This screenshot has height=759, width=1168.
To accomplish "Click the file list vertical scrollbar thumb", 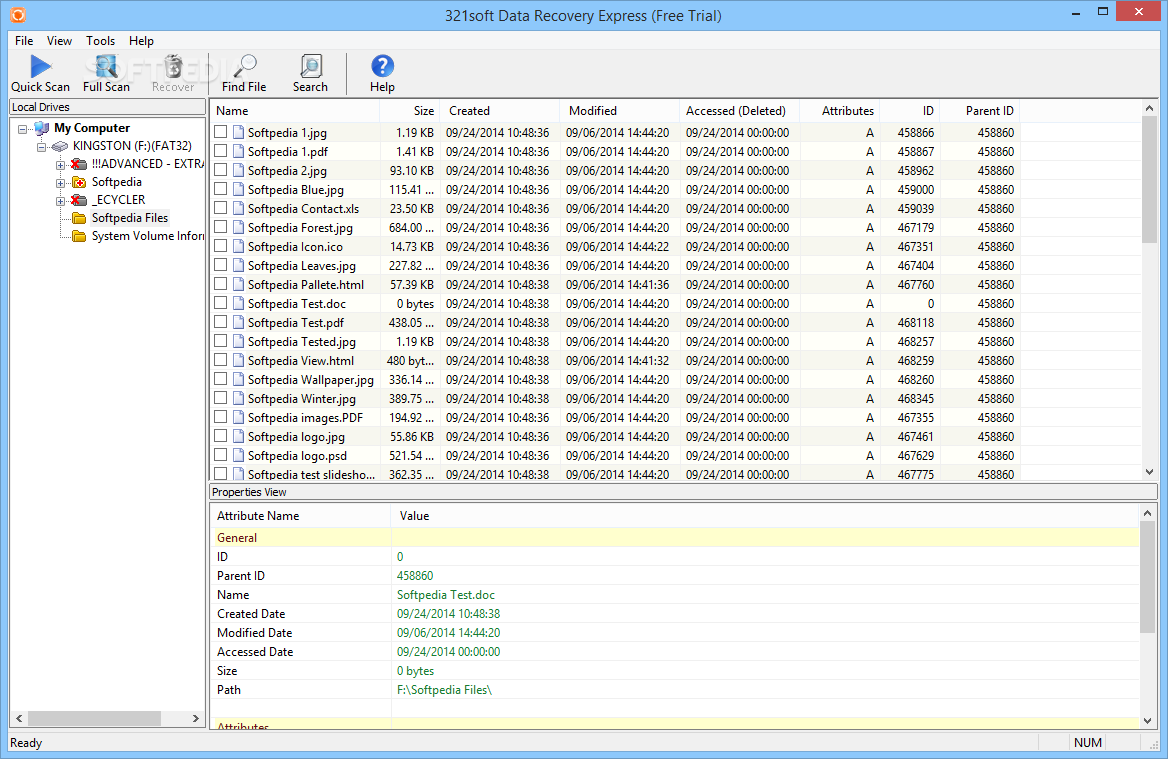I will point(1149,180).
